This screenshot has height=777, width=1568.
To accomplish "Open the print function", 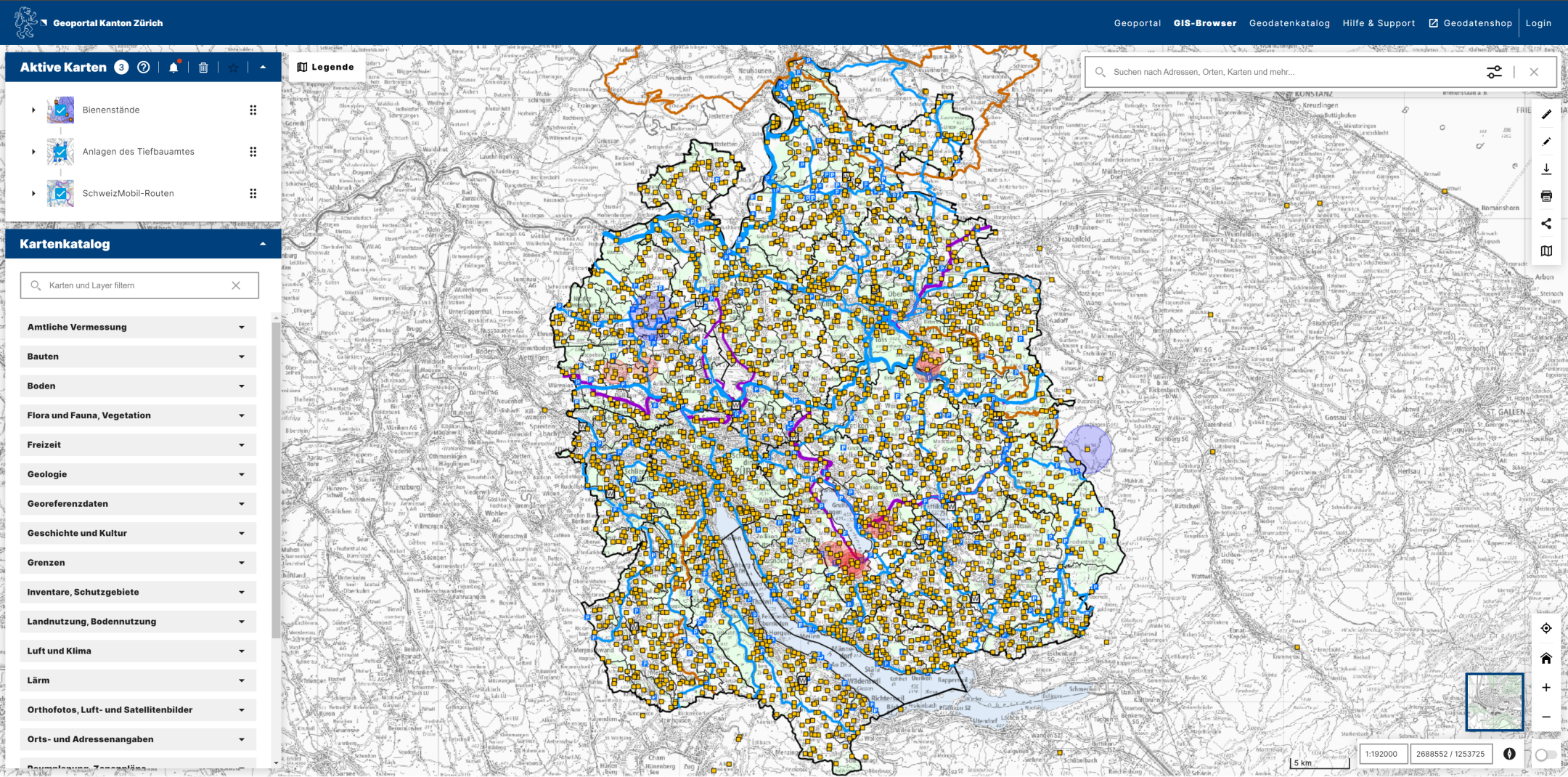I will 1546,195.
